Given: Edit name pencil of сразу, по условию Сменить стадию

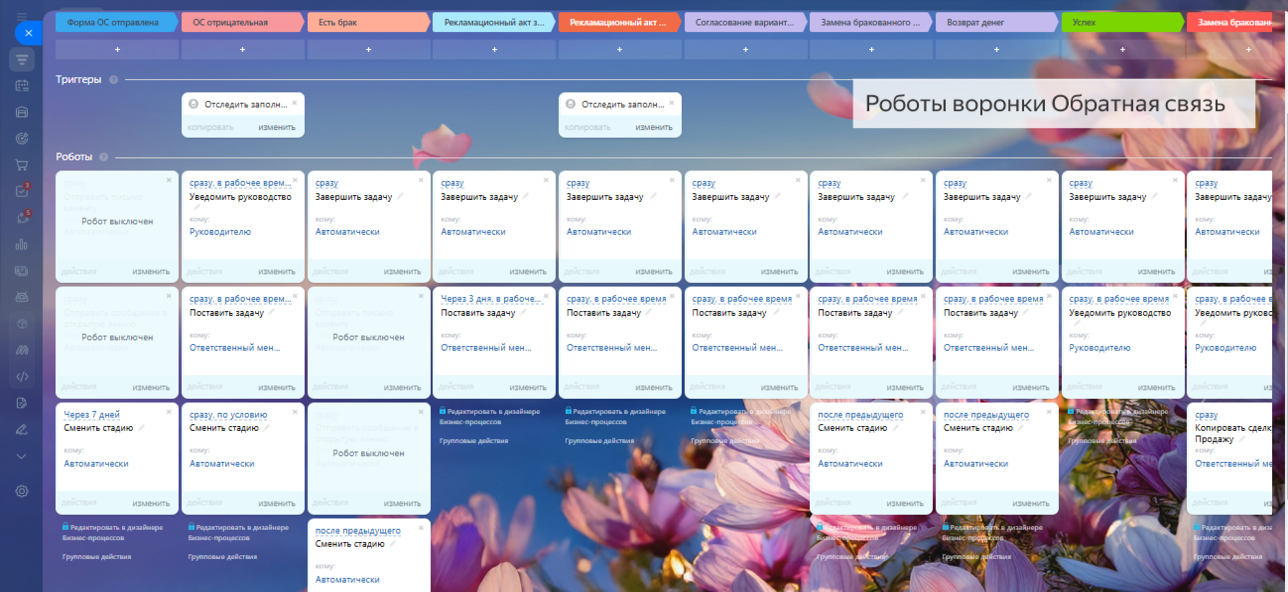Looking at the screenshot, I should tap(267, 427).
